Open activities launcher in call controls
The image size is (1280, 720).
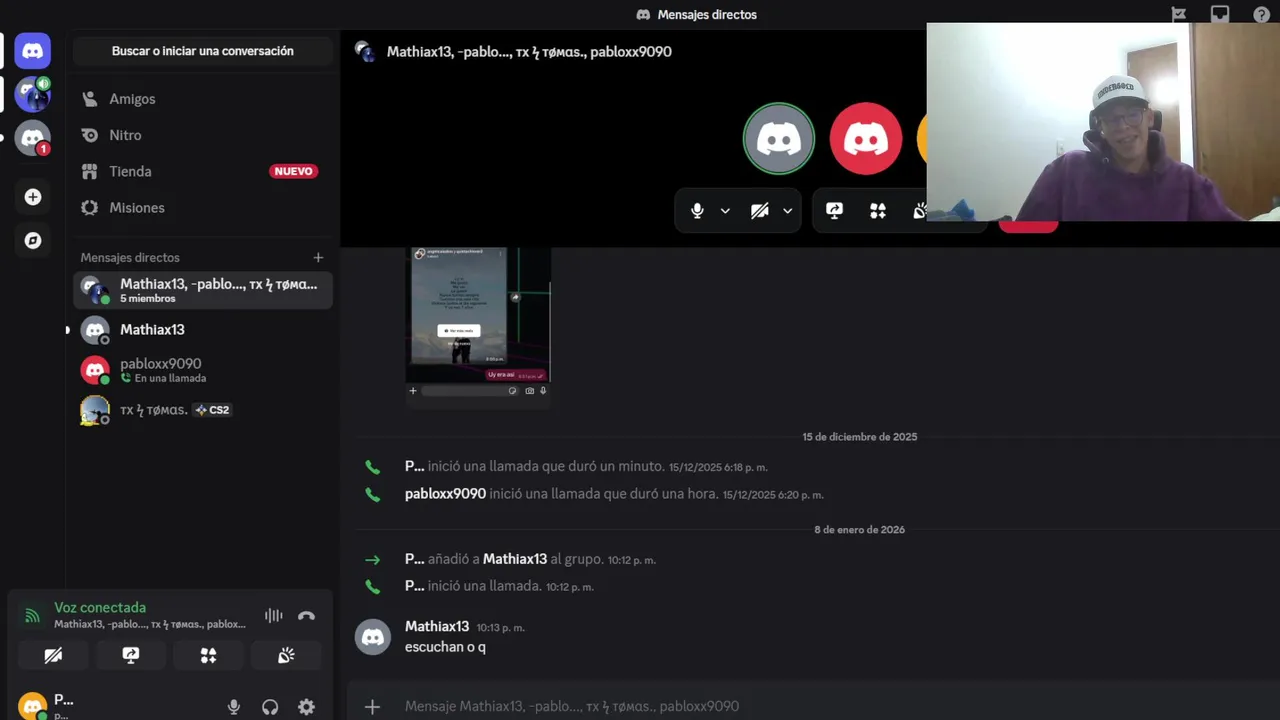point(878,211)
